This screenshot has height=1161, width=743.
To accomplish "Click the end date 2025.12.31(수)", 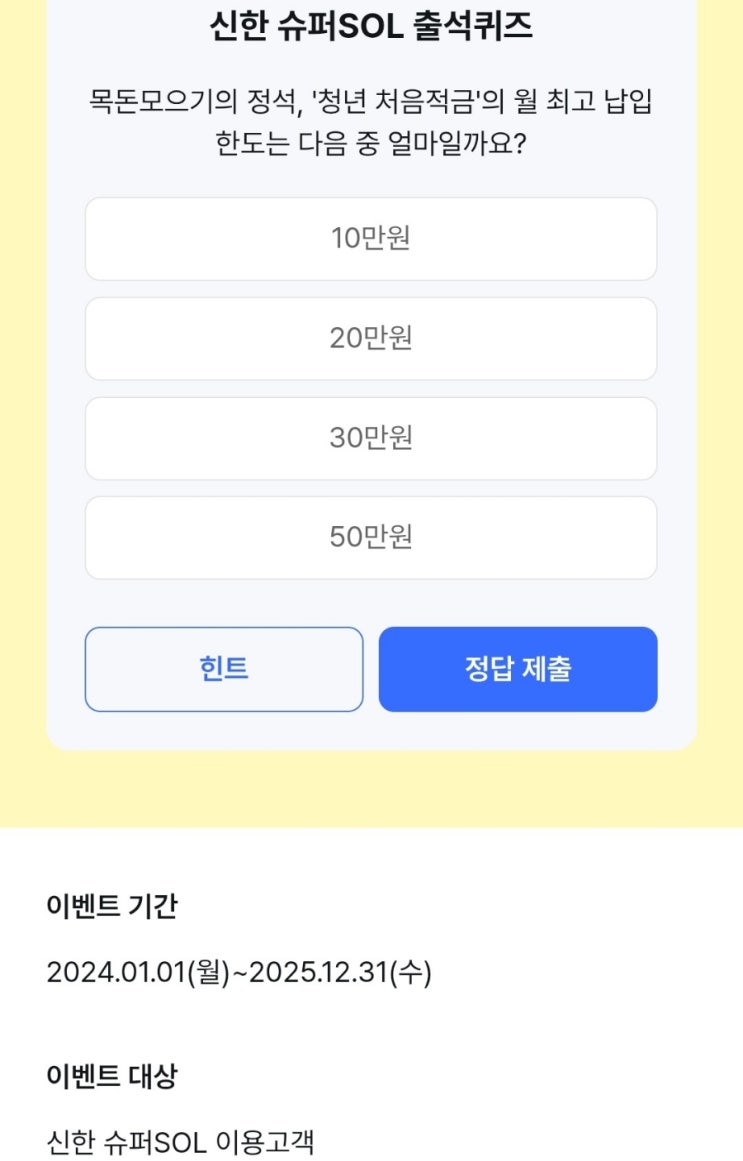I will [x=340, y=972].
